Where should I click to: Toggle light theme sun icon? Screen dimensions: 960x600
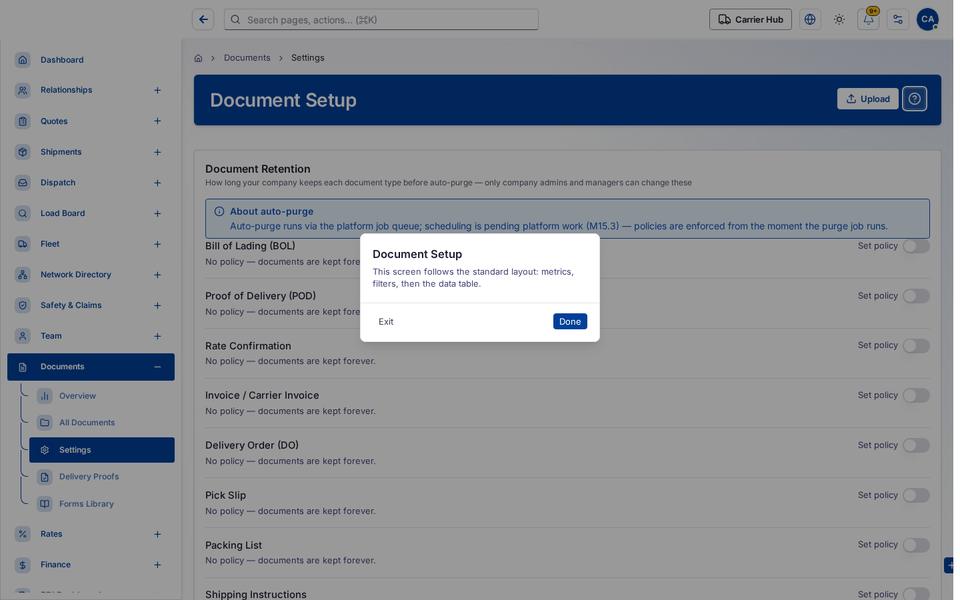(839, 20)
